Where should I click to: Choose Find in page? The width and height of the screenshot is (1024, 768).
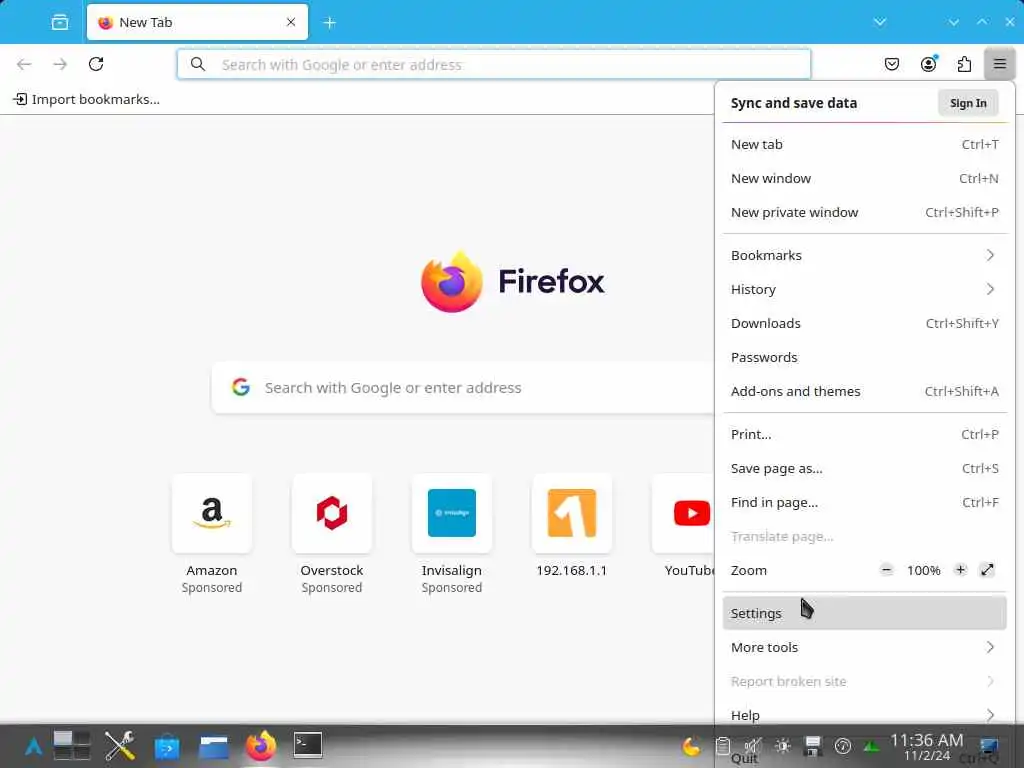(x=865, y=502)
